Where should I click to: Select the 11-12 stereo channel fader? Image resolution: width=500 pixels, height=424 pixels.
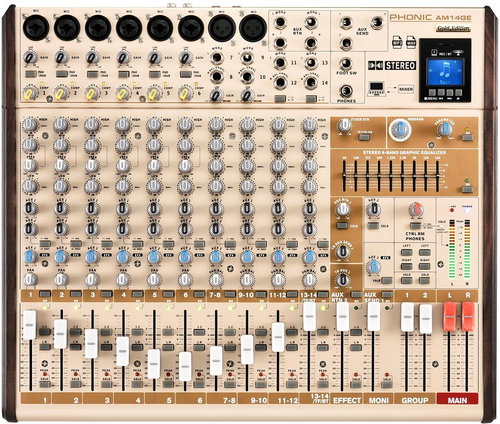point(278,337)
